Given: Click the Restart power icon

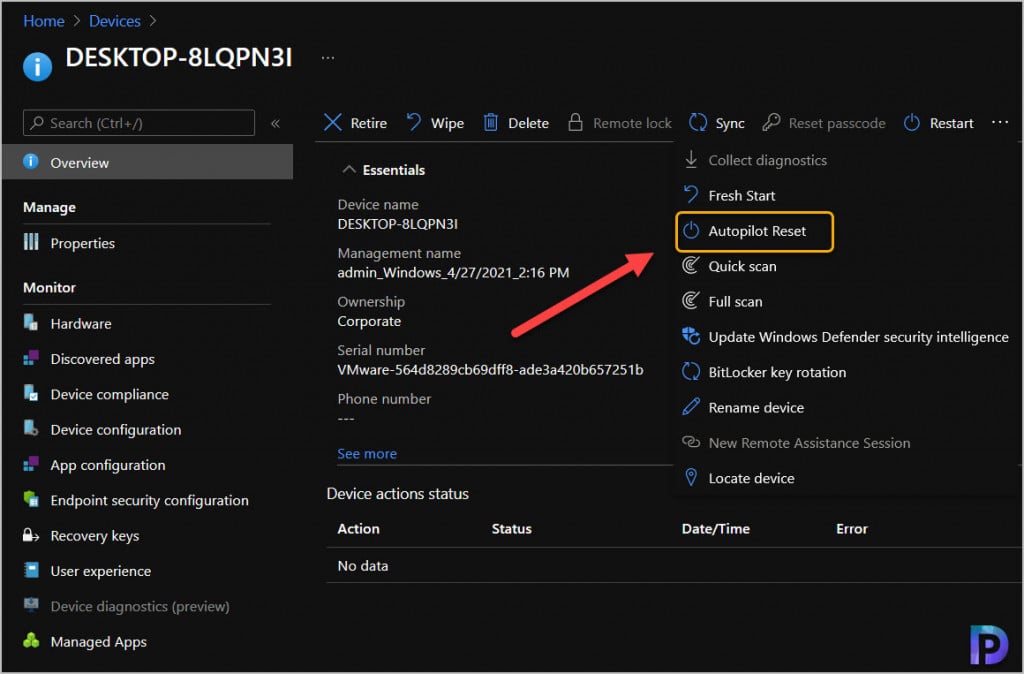Looking at the screenshot, I should coord(912,122).
